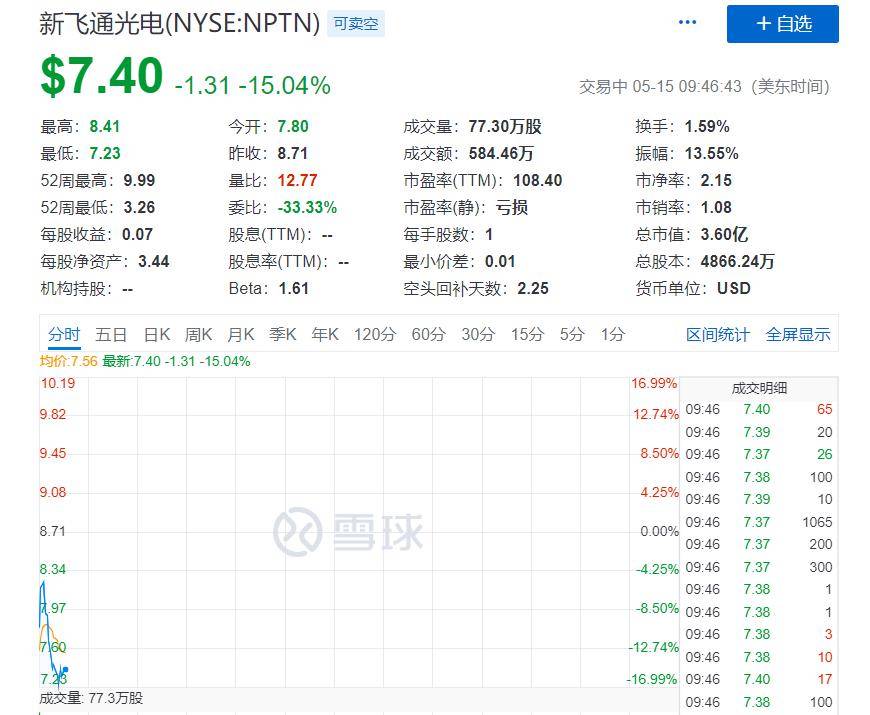Switch to the 周K weekly chart
The width and height of the screenshot is (870, 715).
click(x=199, y=334)
